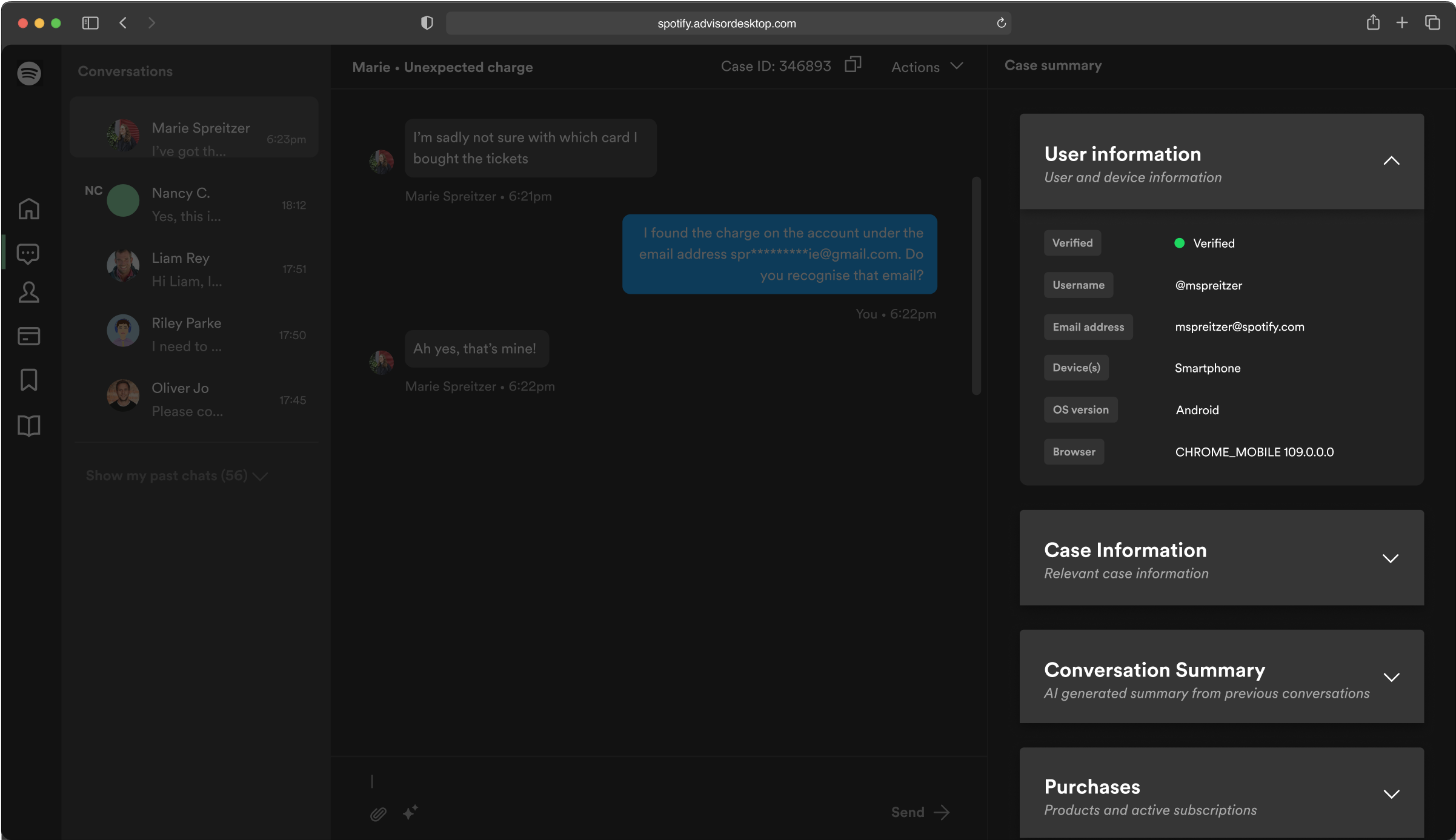Image resolution: width=1456 pixels, height=840 pixels.
Task: Open the Conversations chat bubble icon
Action: (x=28, y=253)
